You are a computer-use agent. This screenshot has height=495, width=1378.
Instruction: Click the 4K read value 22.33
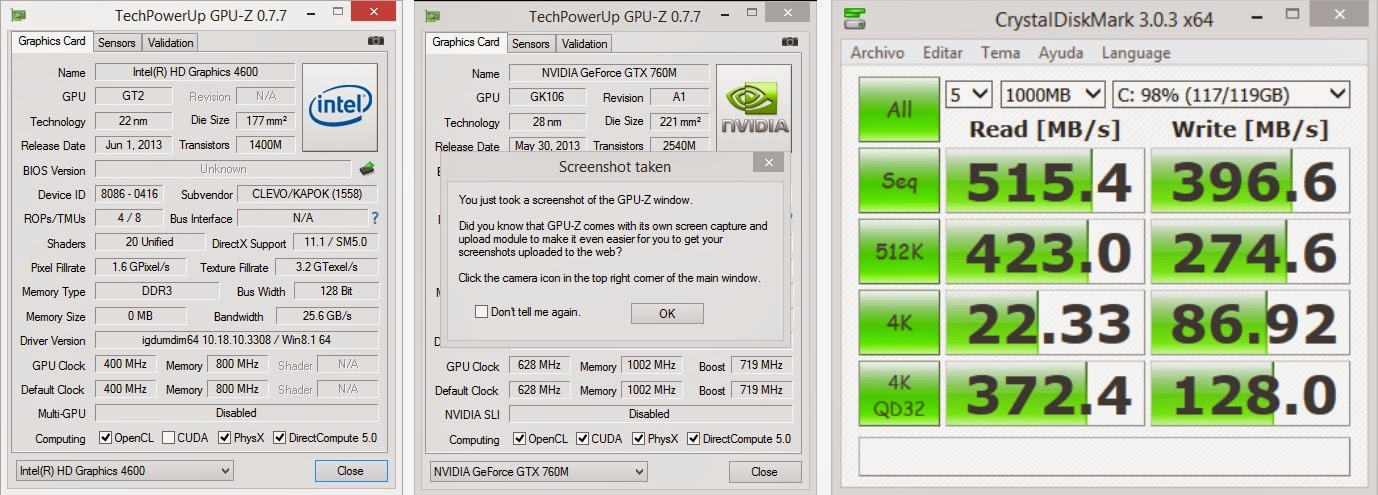[1045, 323]
